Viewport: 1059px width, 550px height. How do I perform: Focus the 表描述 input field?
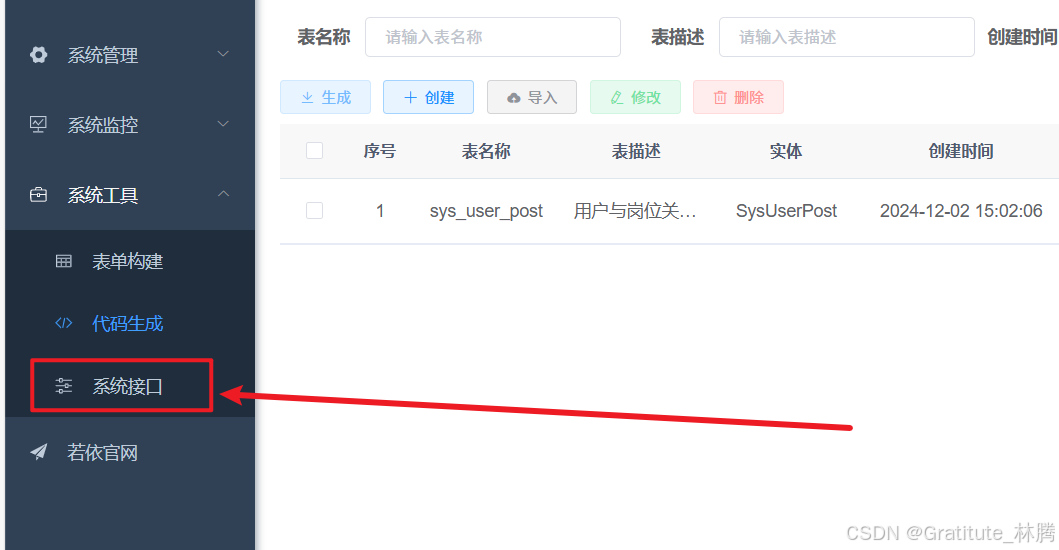point(847,37)
